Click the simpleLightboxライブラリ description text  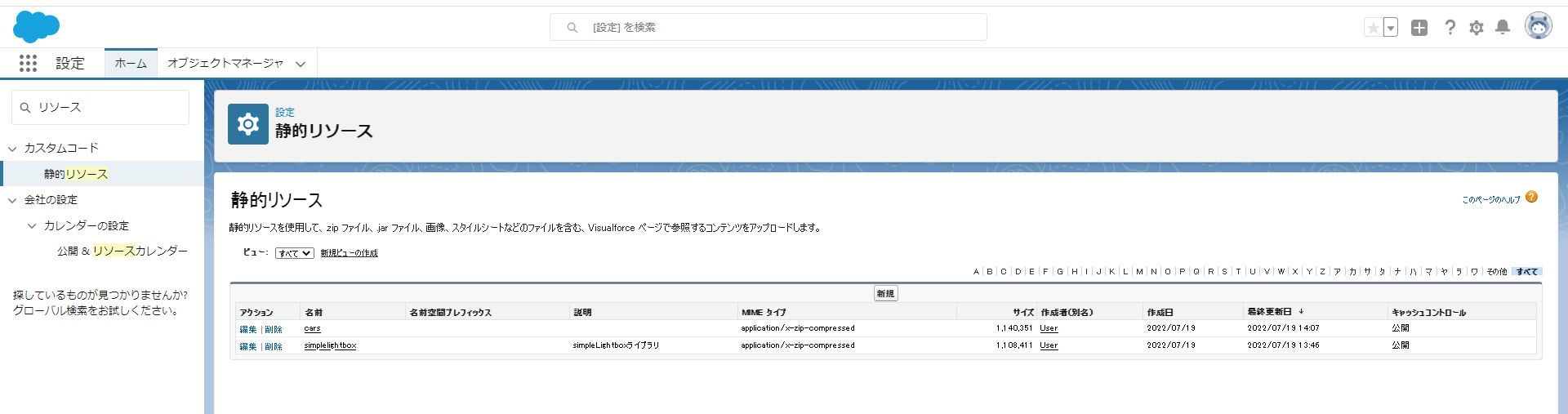(x=616, y=345)
